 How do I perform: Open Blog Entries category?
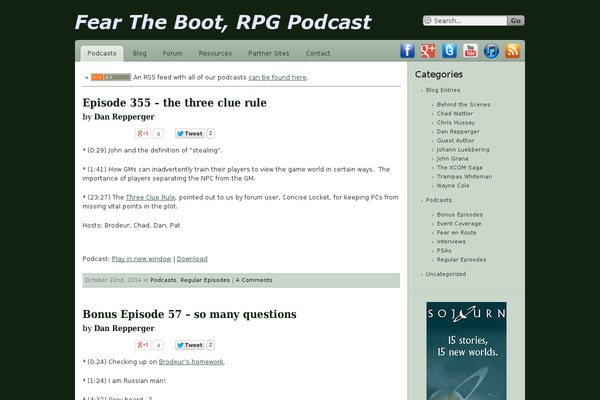click(443, 90)
